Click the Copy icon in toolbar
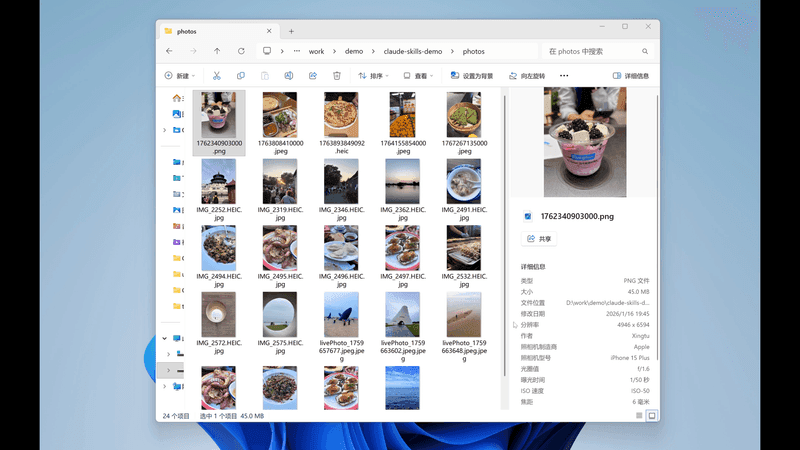800x450 pixels. [x=241, y=76]
